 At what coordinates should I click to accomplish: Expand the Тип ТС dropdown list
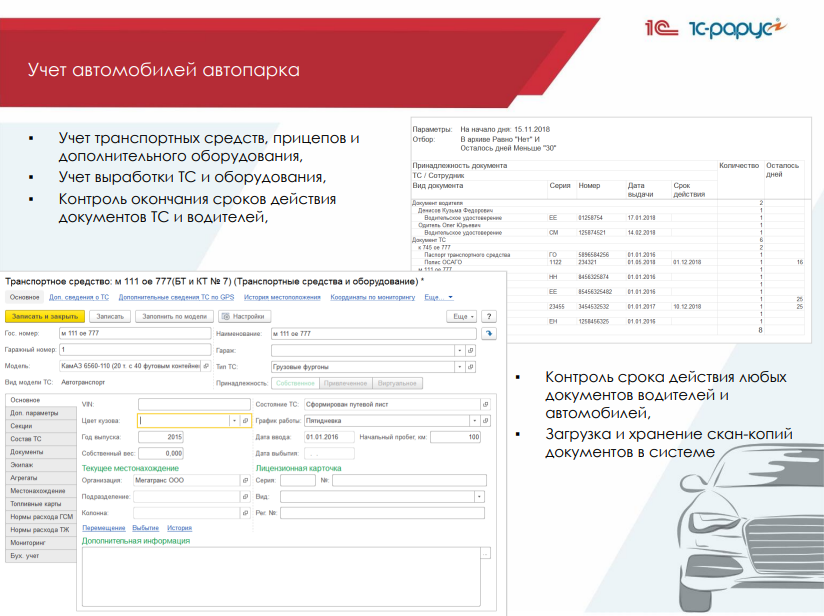(x=459, y=367)
